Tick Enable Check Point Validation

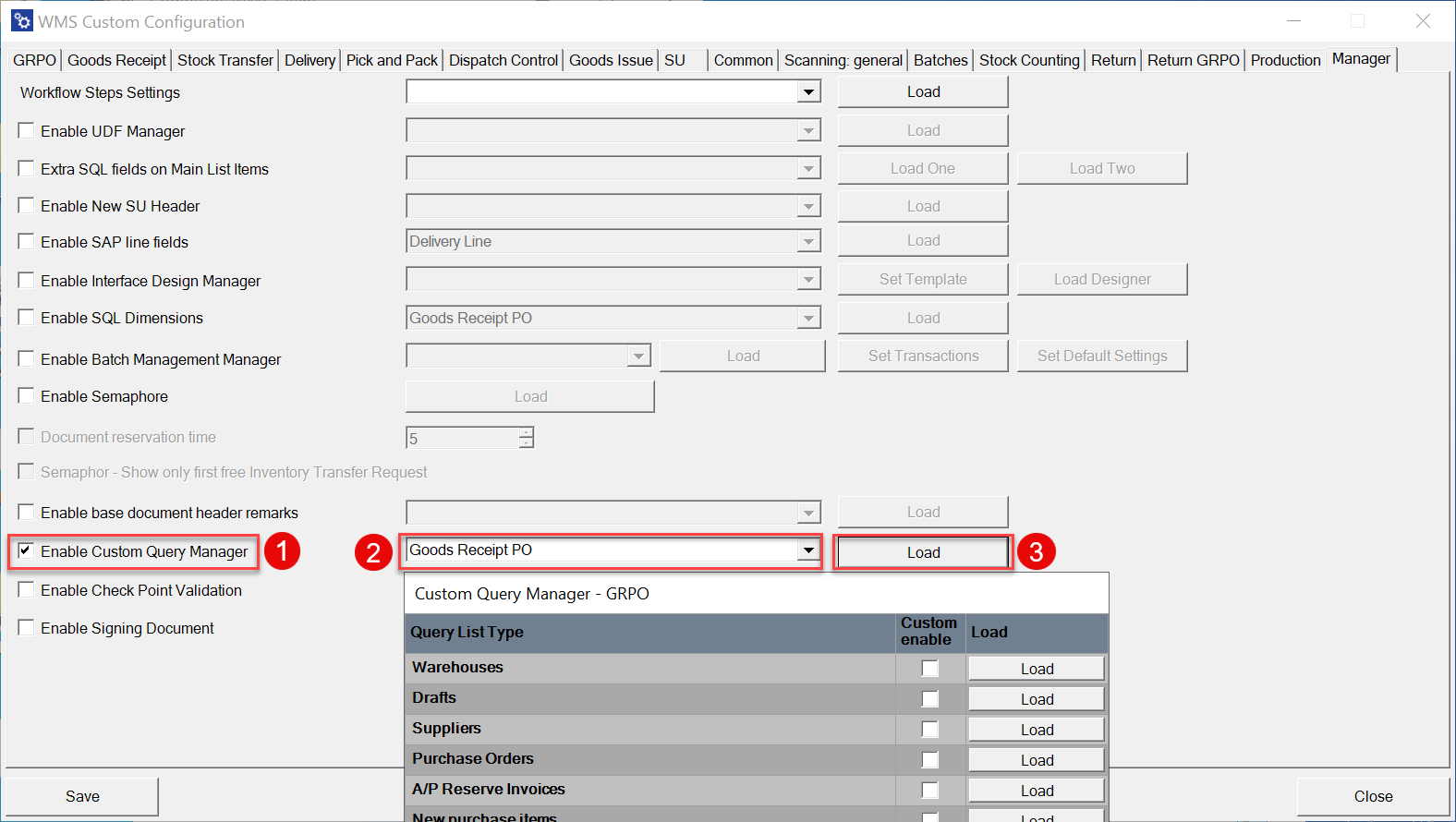[27, 590]
